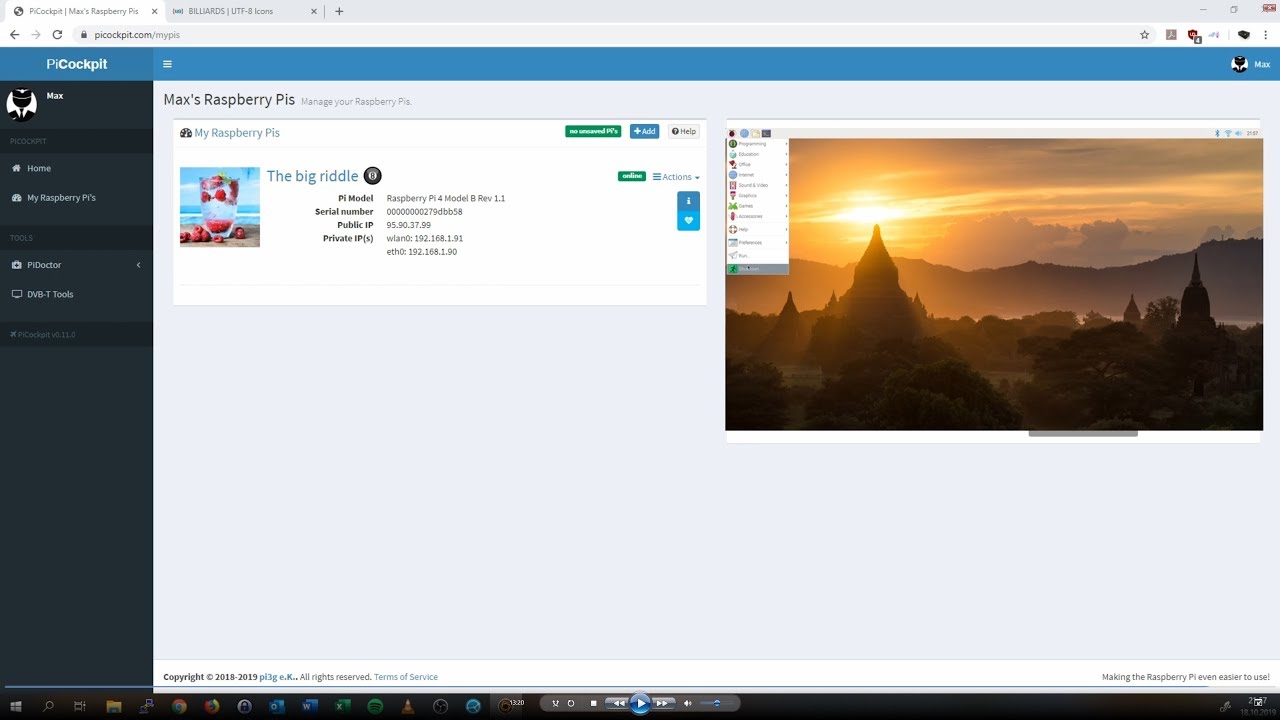Expand the PiDoctor sidebar section

[76, 265]
